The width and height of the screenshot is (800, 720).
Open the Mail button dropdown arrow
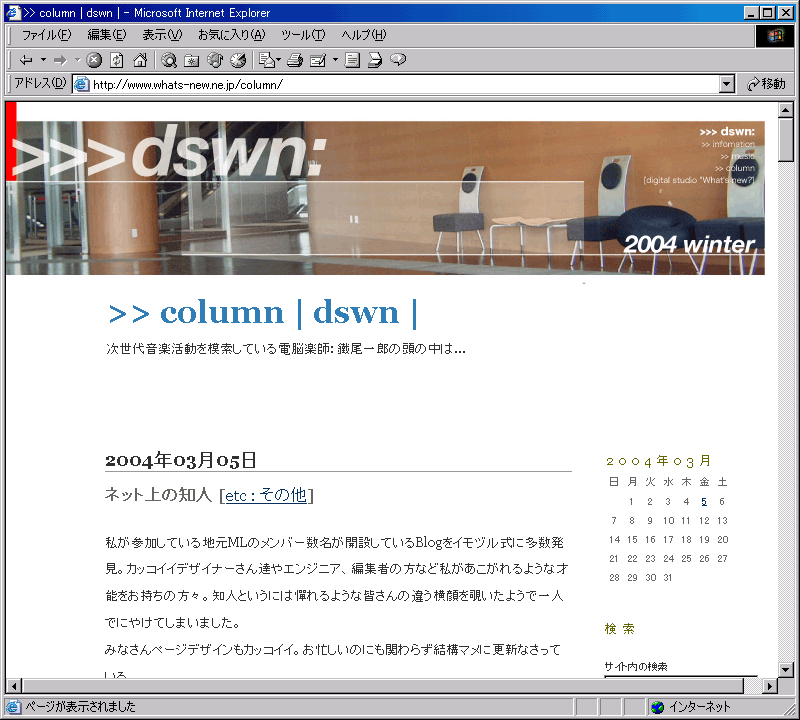279,60
